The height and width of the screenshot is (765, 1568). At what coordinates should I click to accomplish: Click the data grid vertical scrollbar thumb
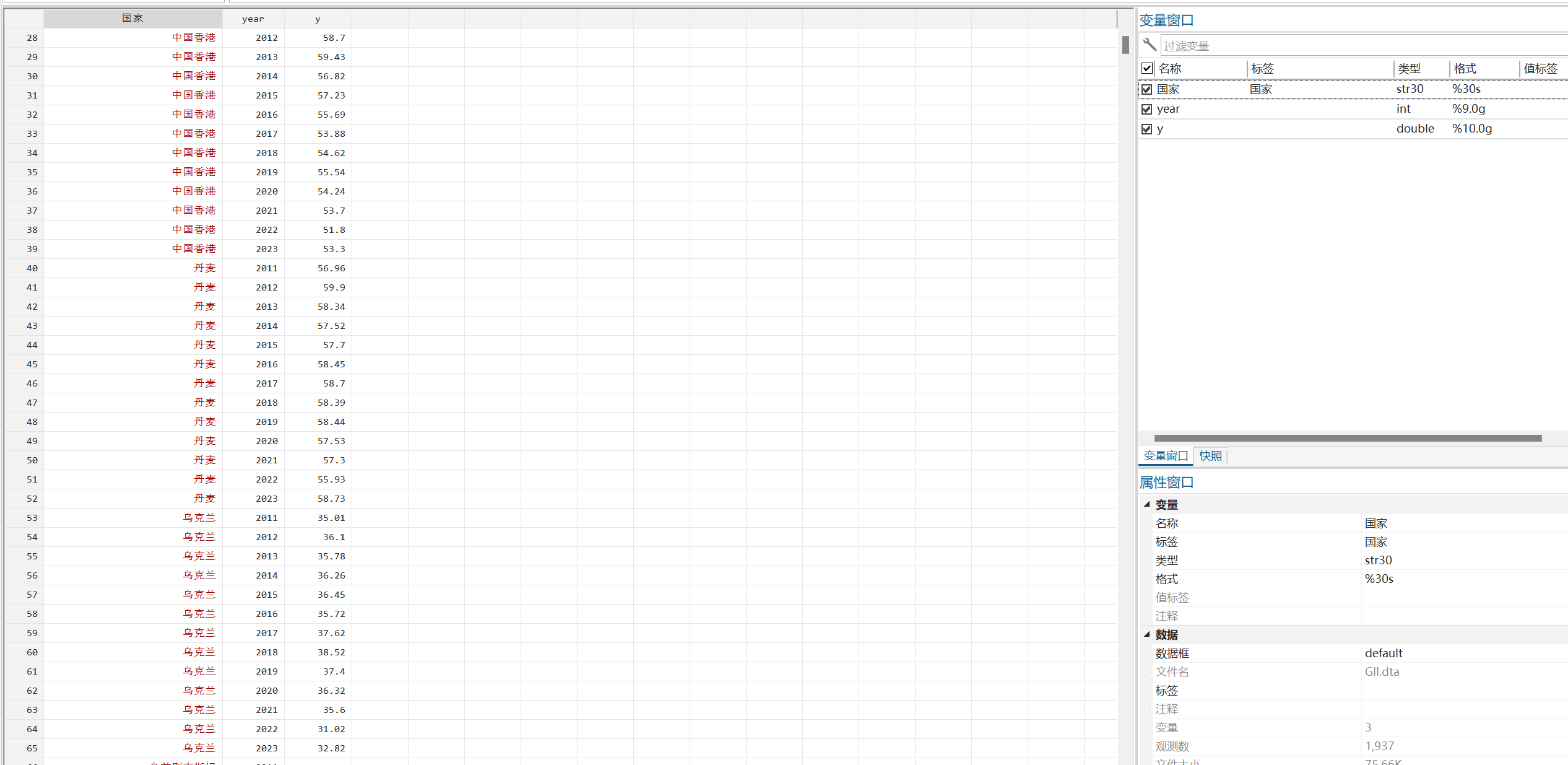(x=1125, y=45)
